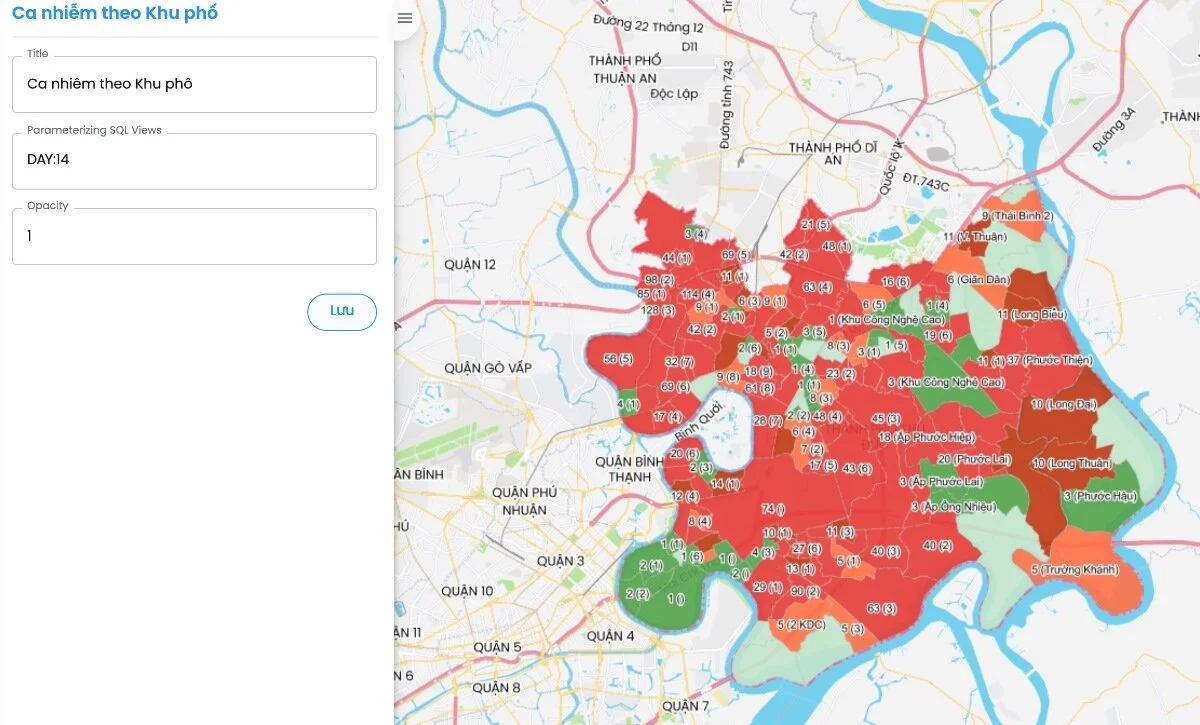
Task: Click the map label 114 (4)
Action: 698,294
